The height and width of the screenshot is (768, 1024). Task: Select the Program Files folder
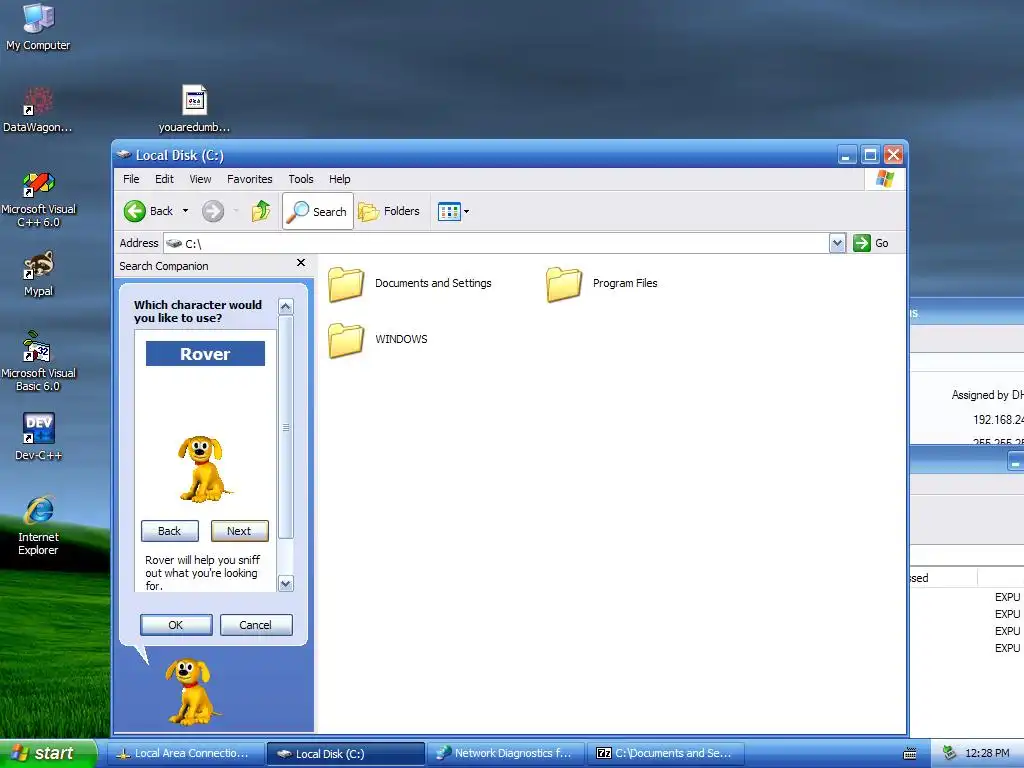(x=602, y=284)
